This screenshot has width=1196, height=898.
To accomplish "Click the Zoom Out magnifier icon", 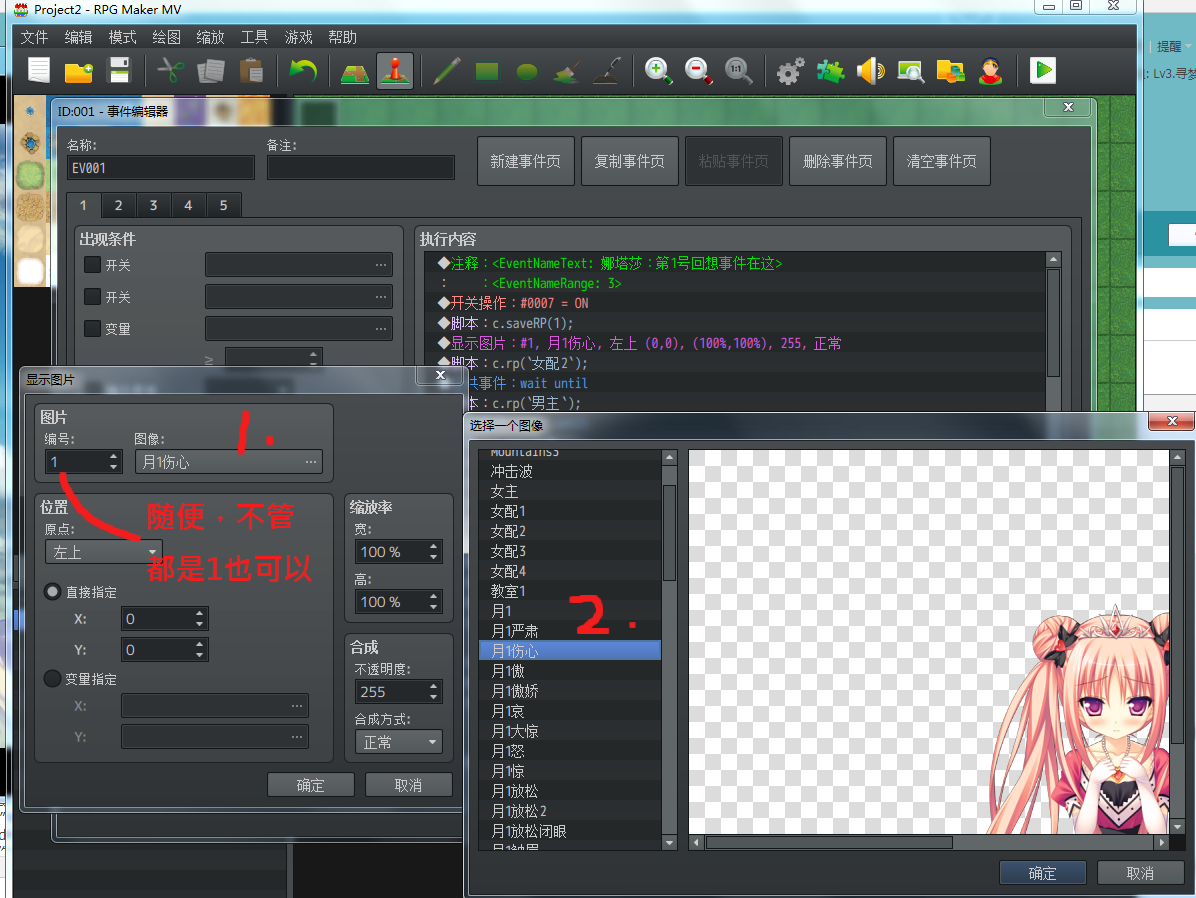I will coord(699,71).
